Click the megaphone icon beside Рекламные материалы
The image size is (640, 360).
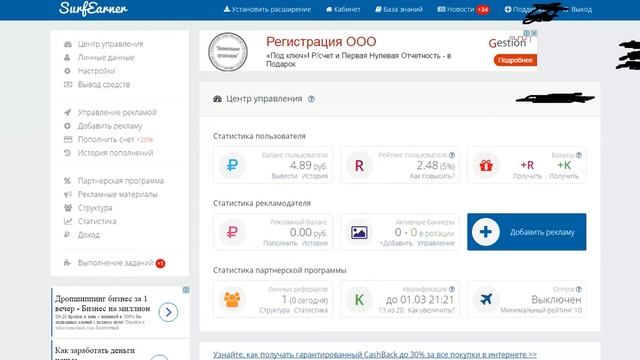point(68,194)
